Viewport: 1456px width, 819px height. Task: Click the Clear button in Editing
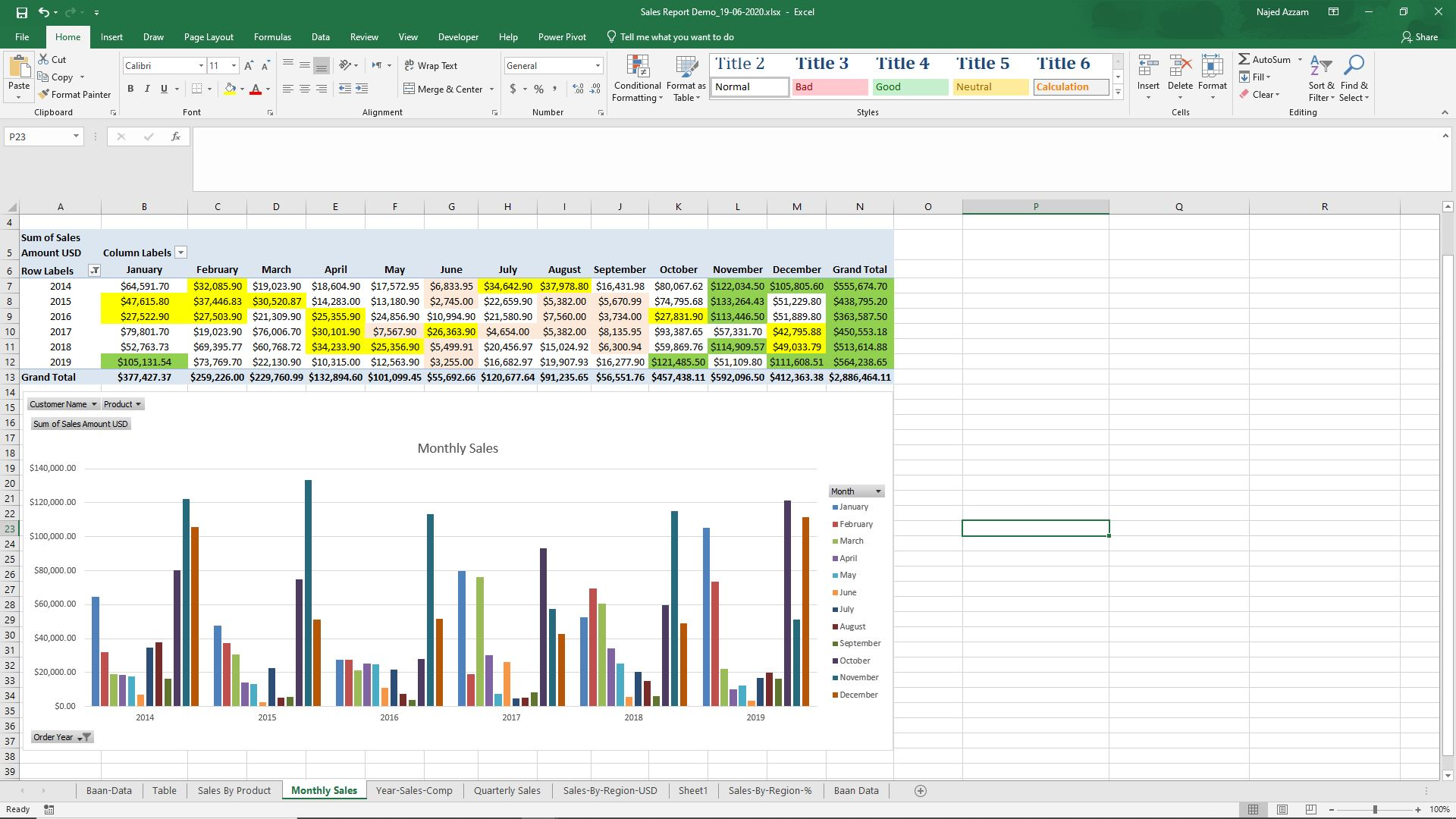1260,95
